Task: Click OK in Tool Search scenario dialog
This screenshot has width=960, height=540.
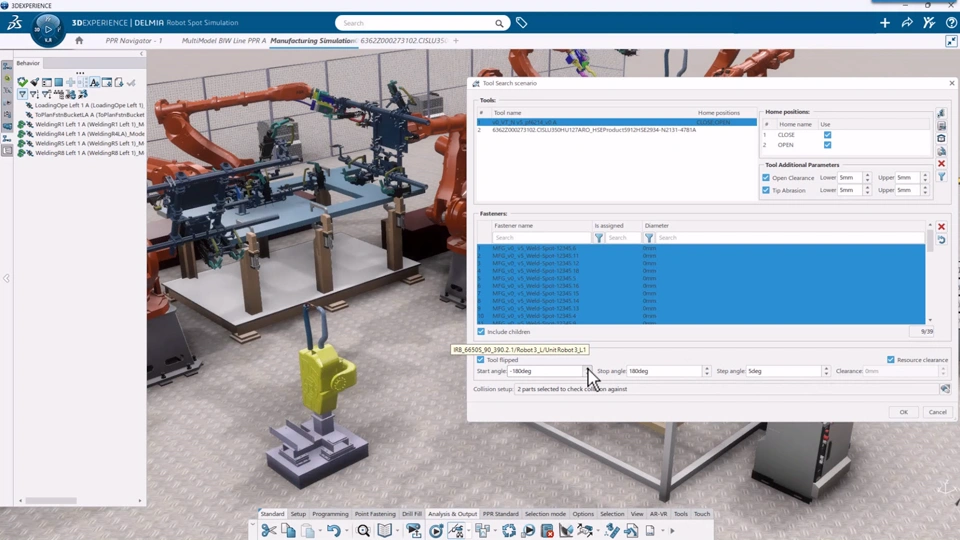Action: 904,412
